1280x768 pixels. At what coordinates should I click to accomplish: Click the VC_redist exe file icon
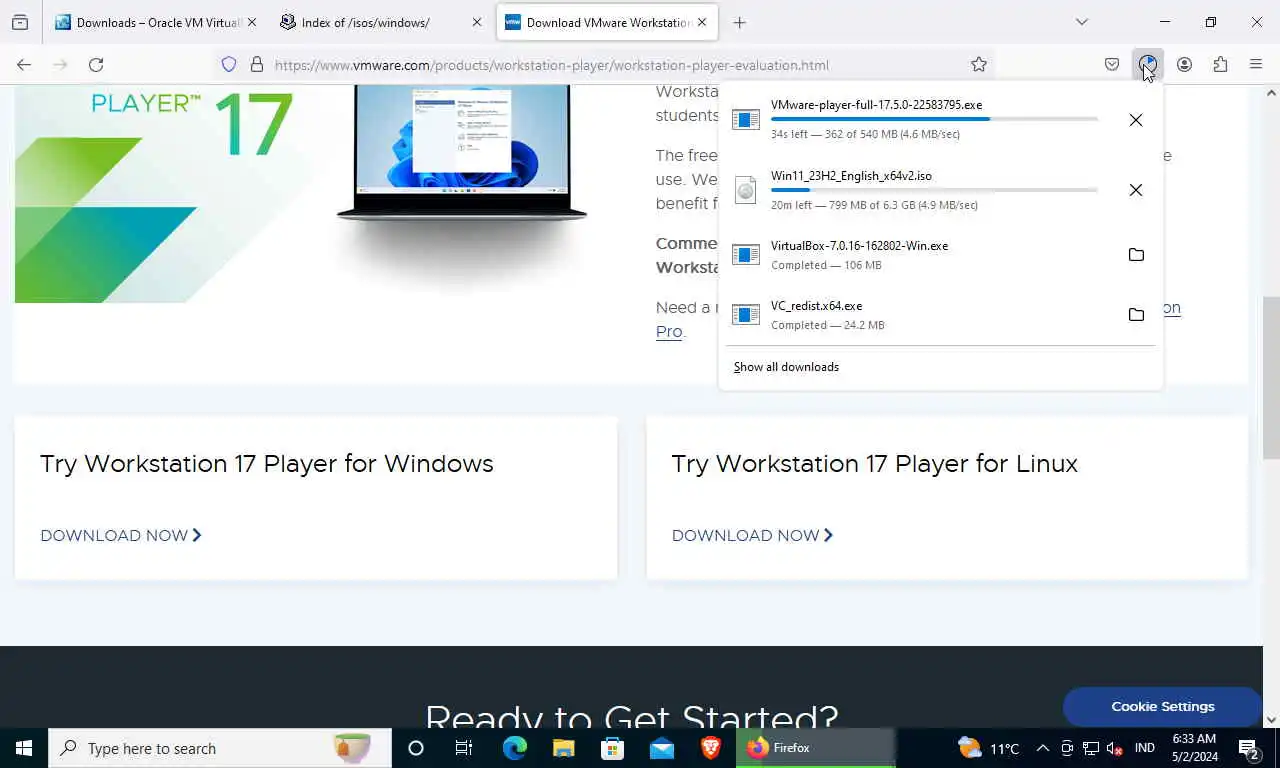click(746, 315)
